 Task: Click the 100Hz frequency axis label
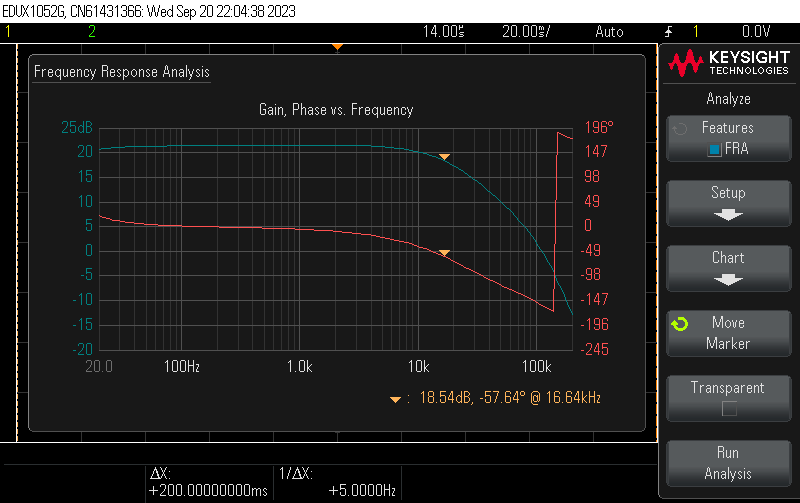[x=182, y=366]
